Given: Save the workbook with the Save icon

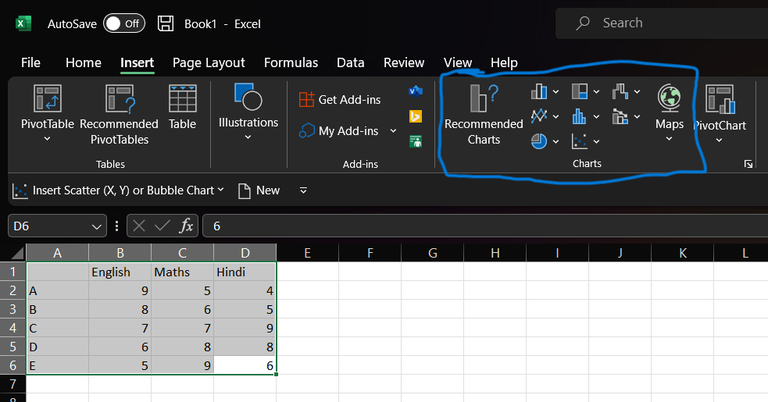Looking at the screenshot, I should coord(166,22).
